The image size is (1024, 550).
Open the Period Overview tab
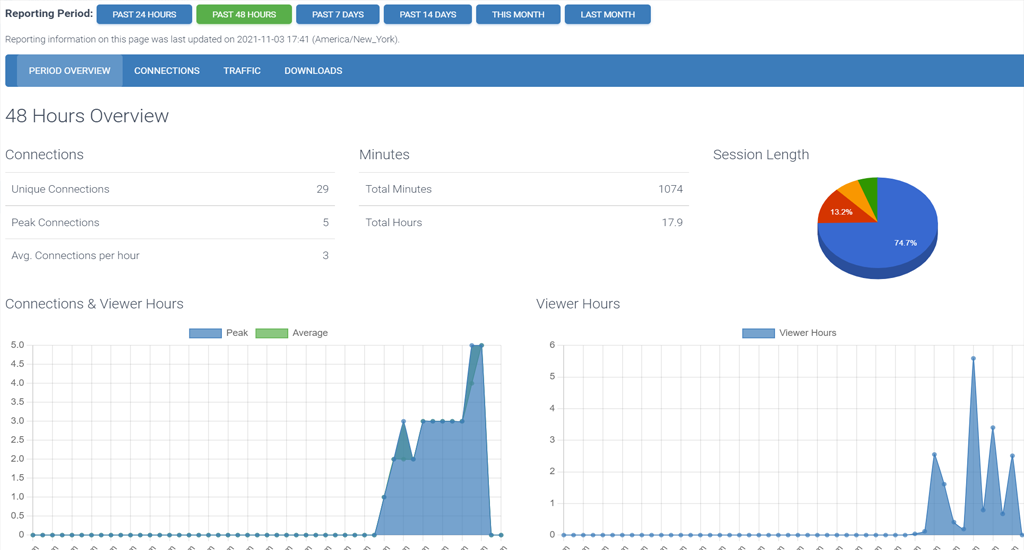click(x=69, y=71)
